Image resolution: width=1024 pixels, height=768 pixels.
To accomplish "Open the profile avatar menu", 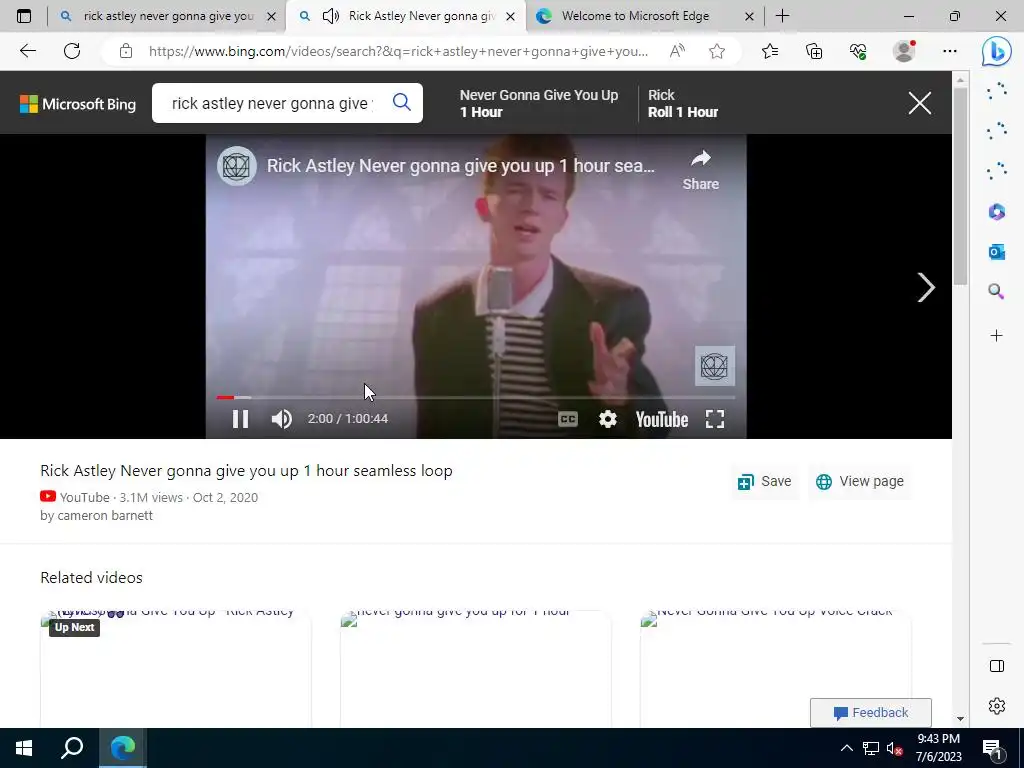I will pyautogui.click(x=904, y=51).
